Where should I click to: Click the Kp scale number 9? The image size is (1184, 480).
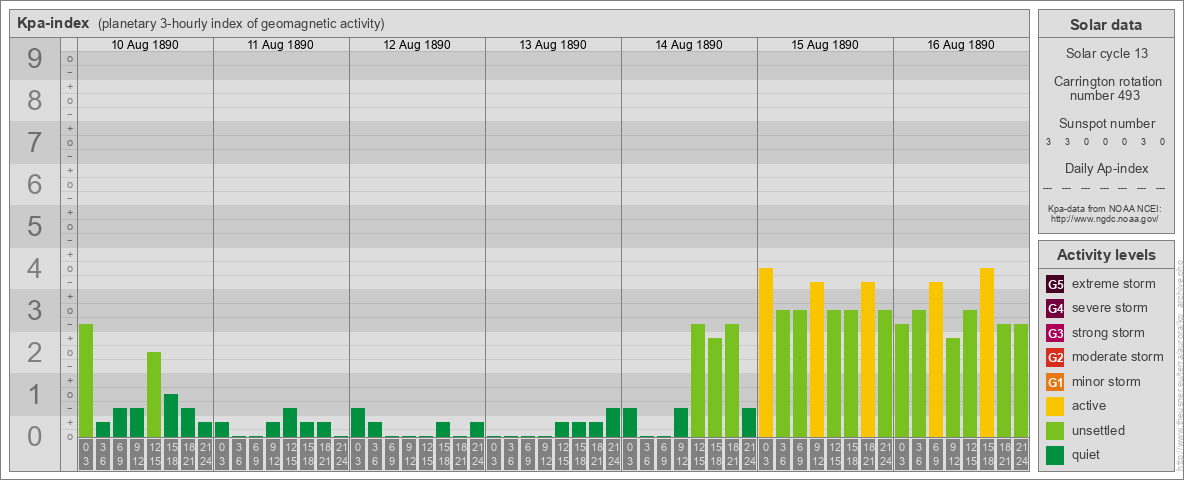point(35,59)
